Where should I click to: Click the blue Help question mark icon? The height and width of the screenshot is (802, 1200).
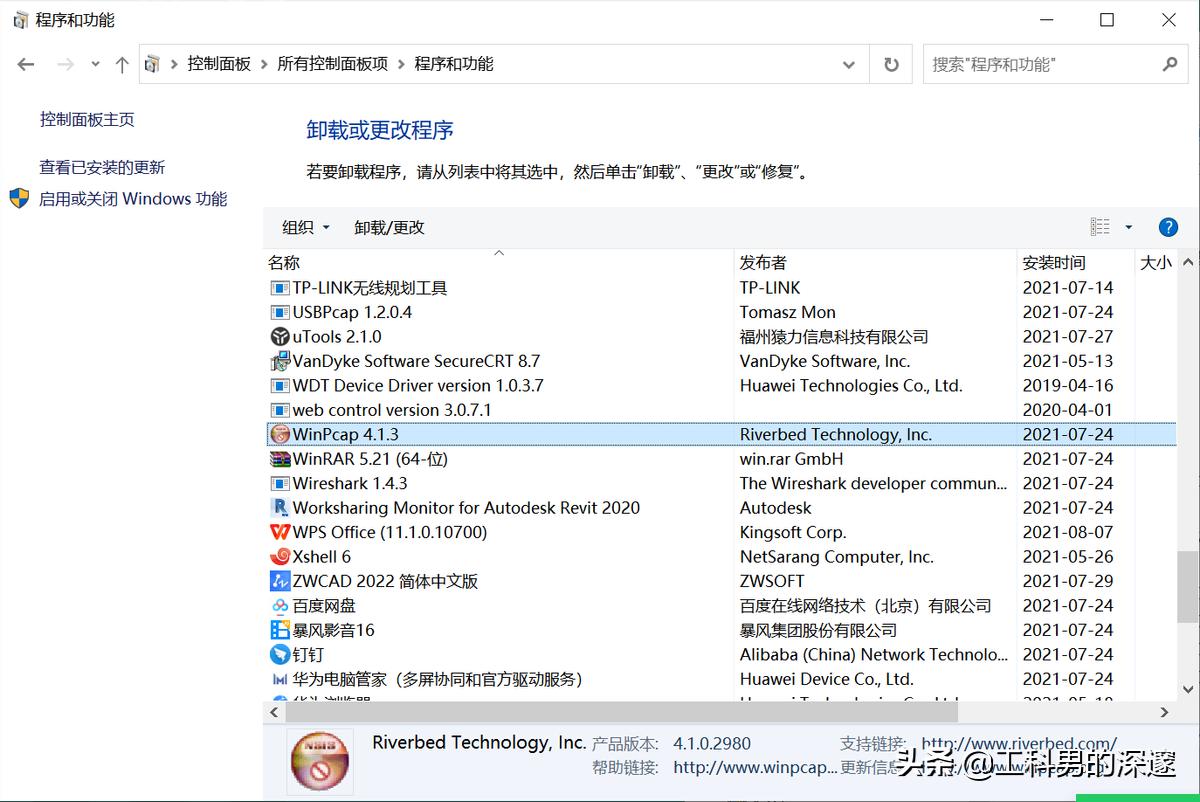coord(1168,226)
